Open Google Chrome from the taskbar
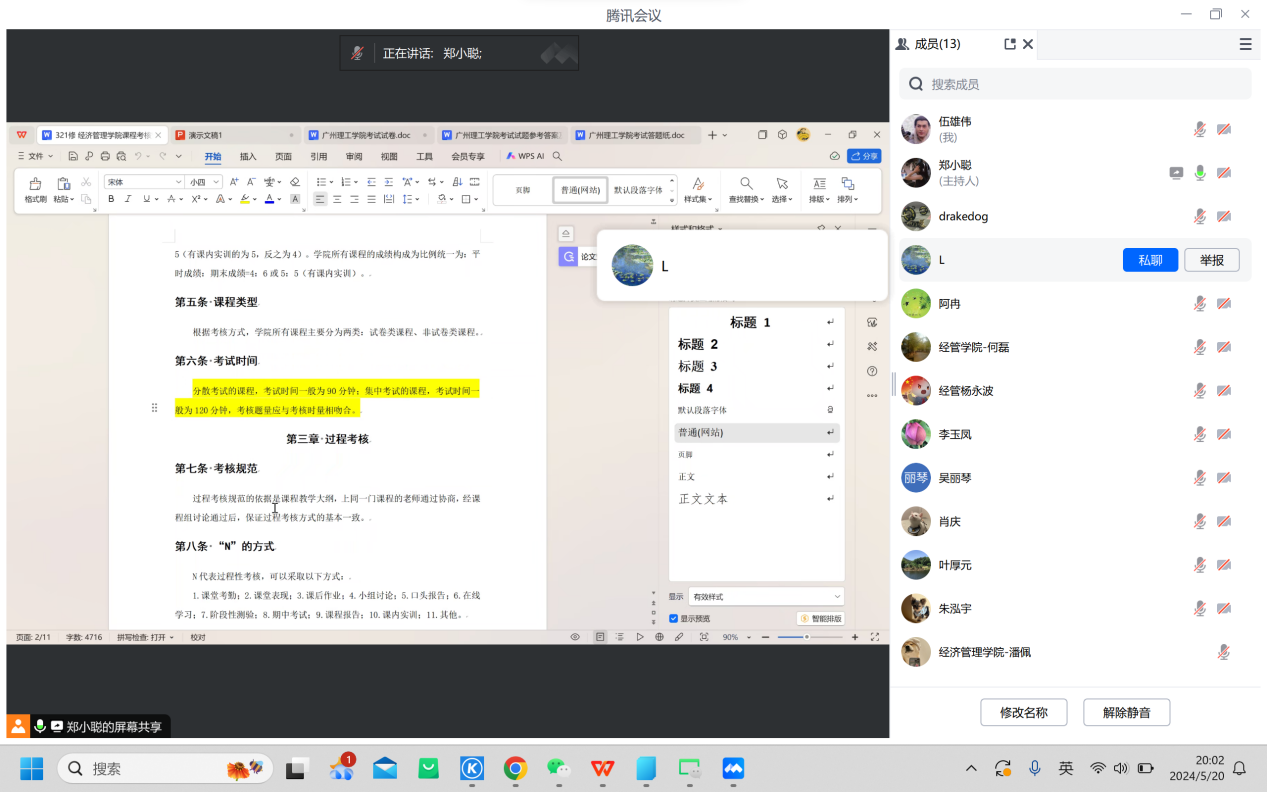 point(515,768)
